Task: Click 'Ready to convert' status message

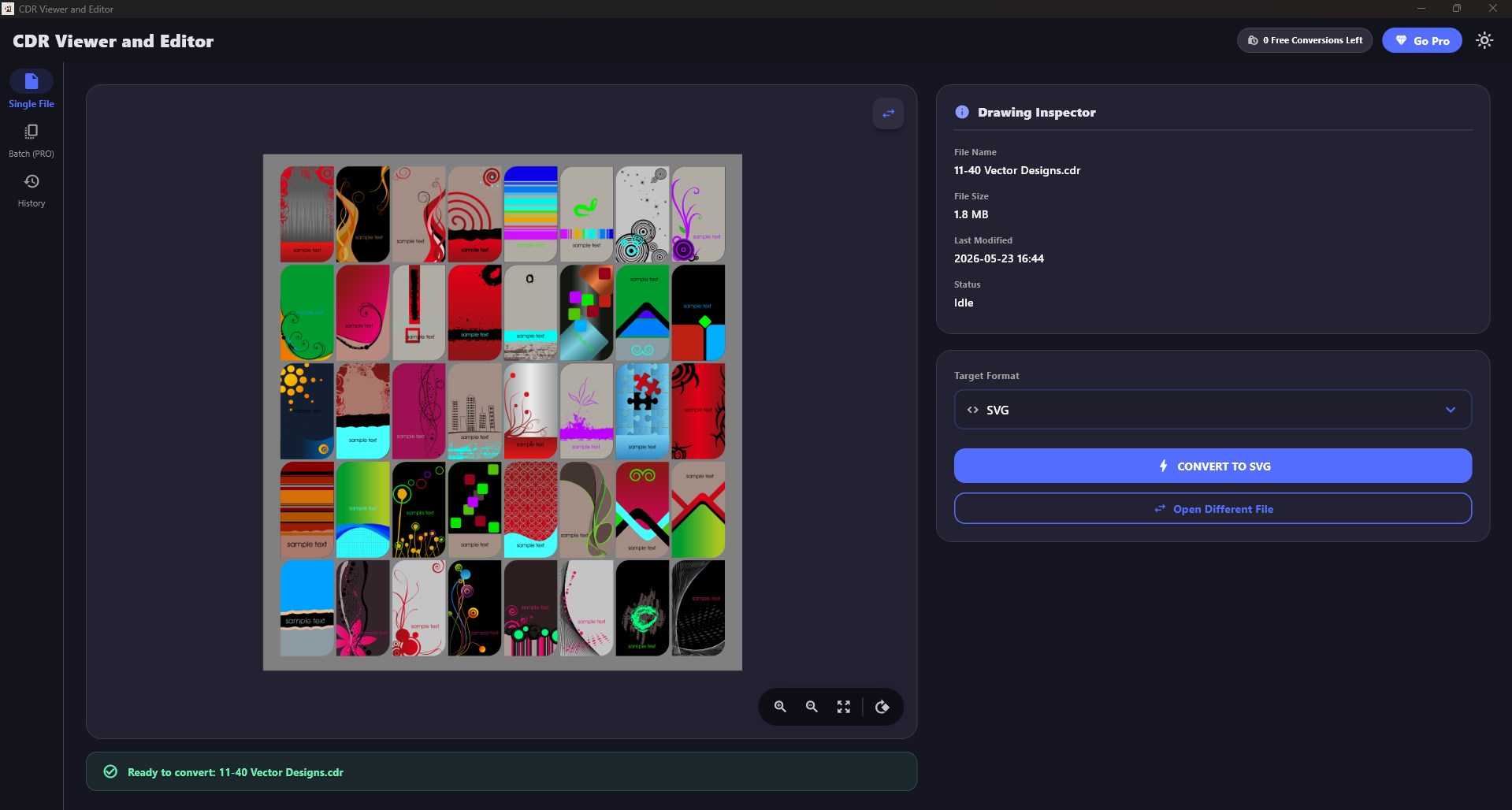Action: pos(236,772)
